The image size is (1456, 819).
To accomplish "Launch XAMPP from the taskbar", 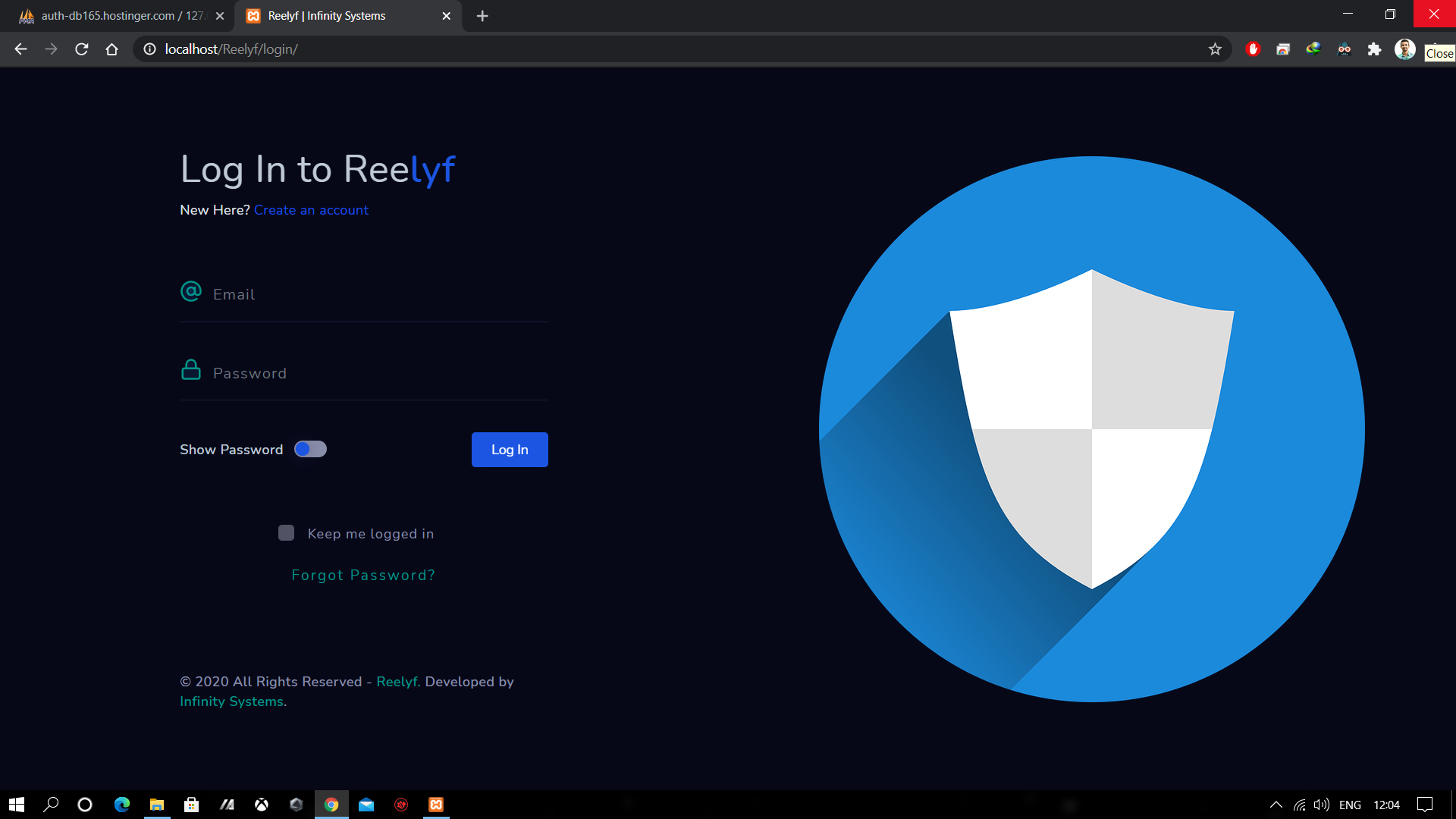I will [436, 805].
